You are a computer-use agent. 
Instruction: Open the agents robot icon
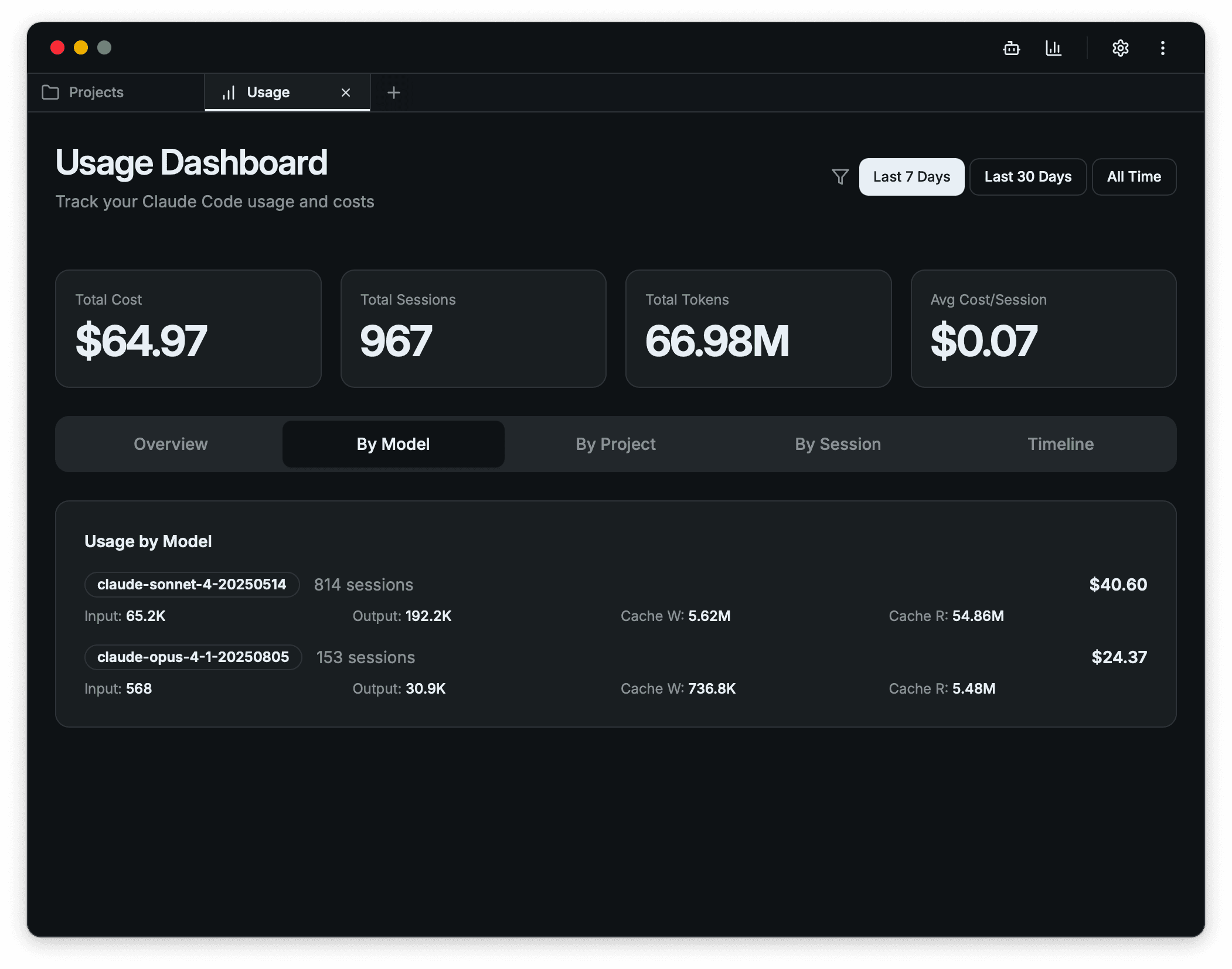pos(1011,48)
